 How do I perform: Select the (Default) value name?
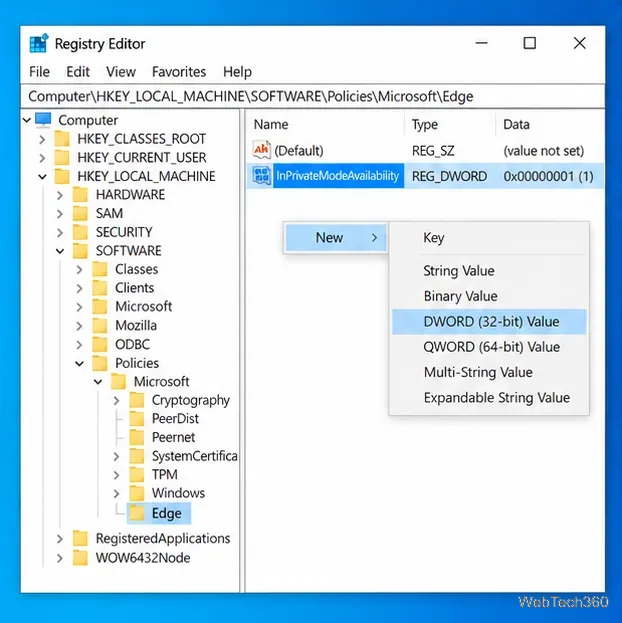point(298,151)
